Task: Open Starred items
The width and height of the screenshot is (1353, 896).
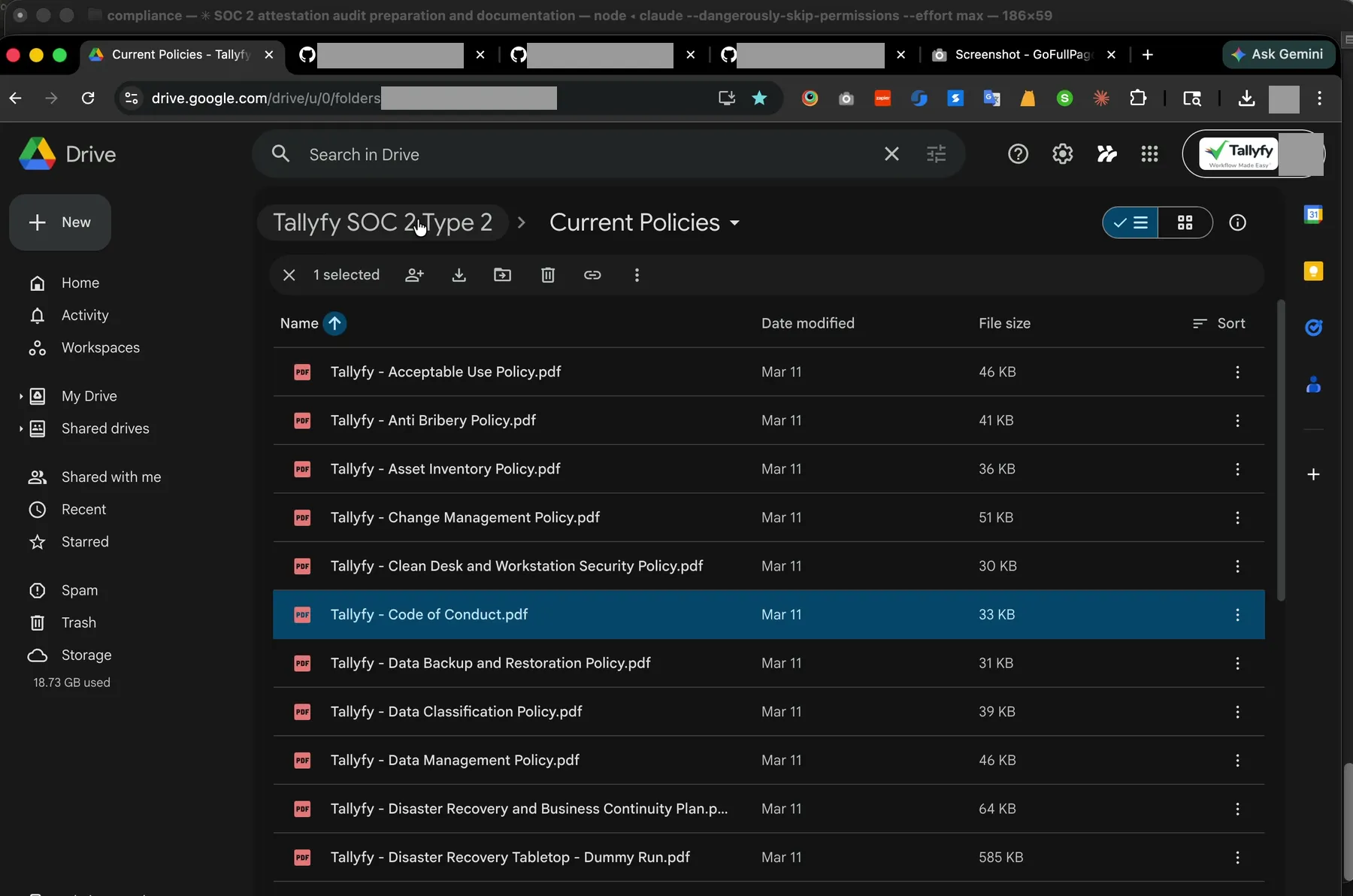Action: coord(84,542)
